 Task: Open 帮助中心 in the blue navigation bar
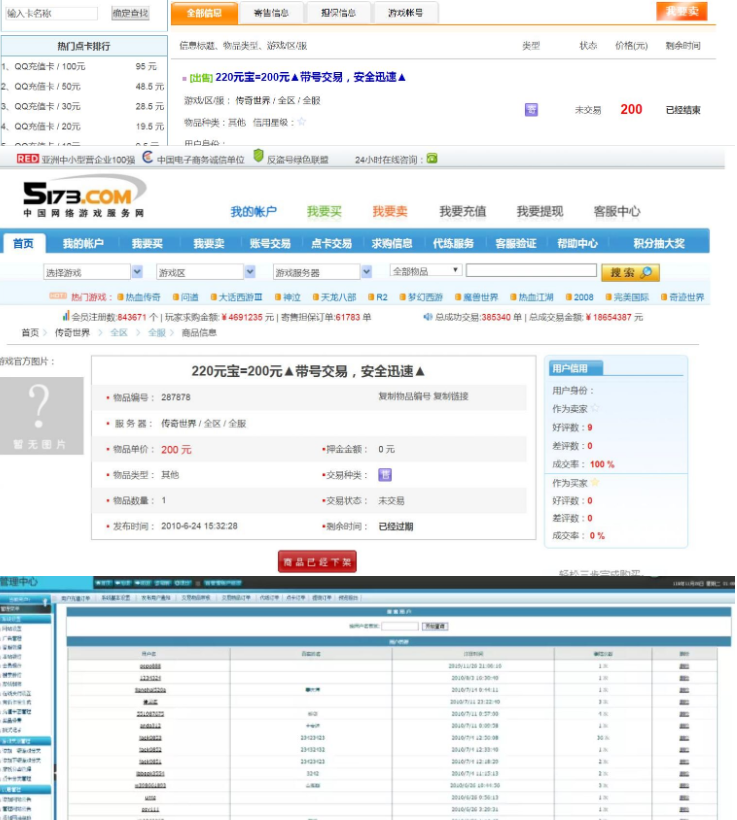coord(577,243)
